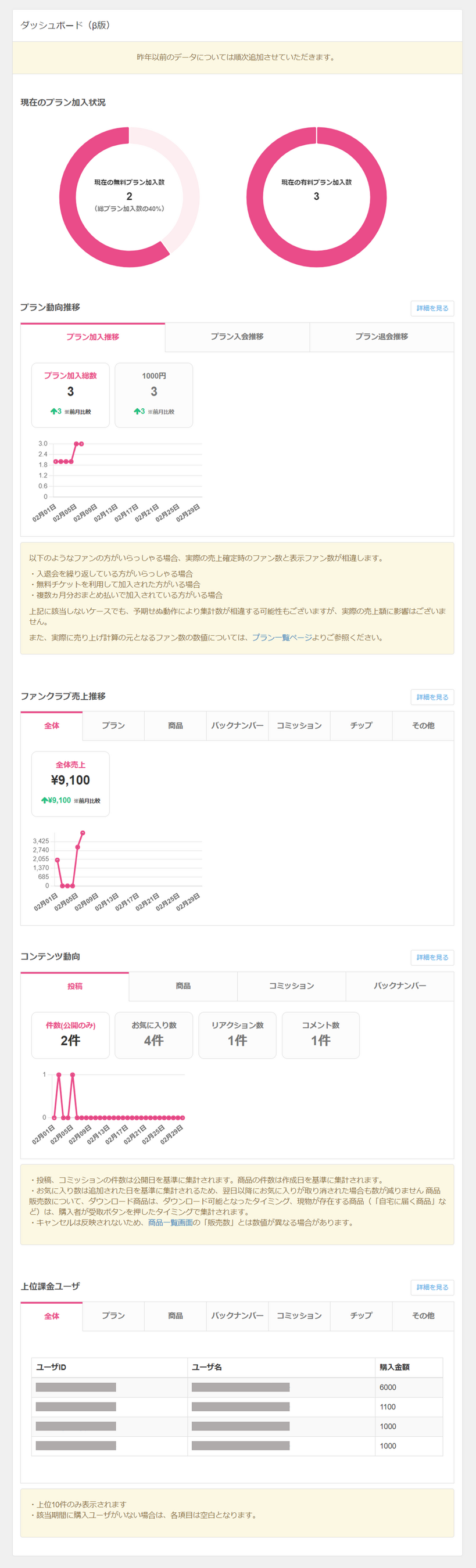
Task: Select the リアクション数 stat card
Action: click(237, 1035)
